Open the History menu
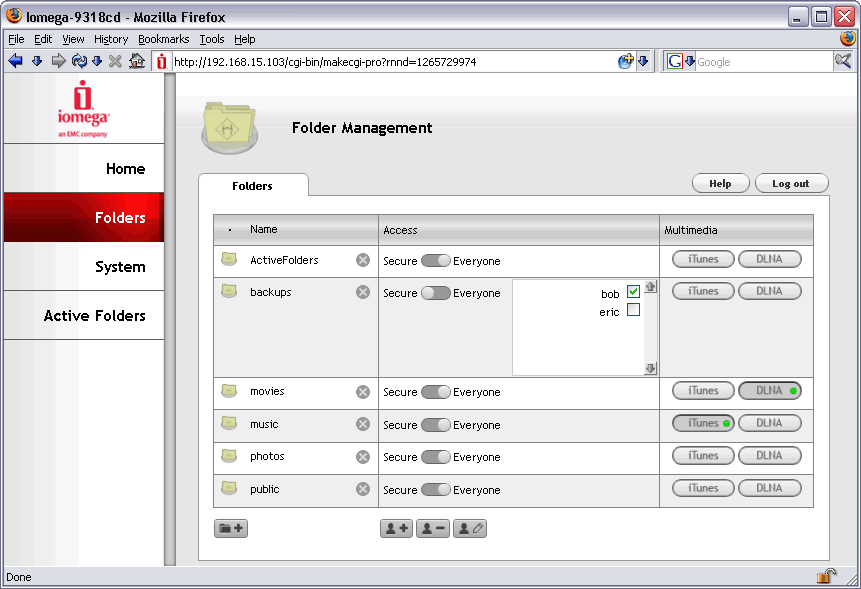Image resolution: width=861 pixels, height=589 pixels. point(111,39)
